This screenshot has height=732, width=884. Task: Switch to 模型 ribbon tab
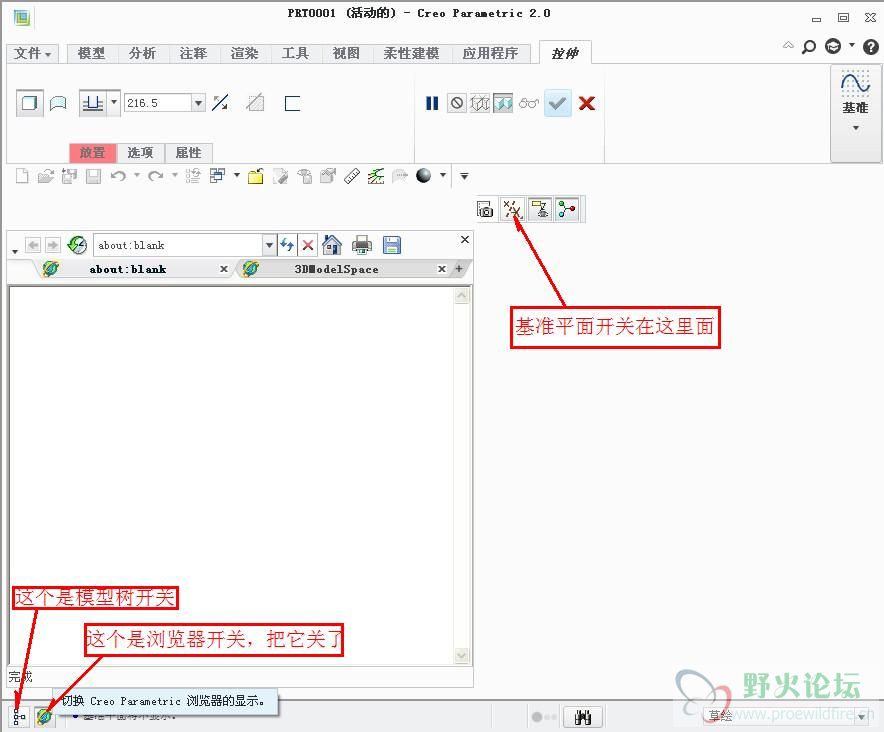click(x=91, y=54)
